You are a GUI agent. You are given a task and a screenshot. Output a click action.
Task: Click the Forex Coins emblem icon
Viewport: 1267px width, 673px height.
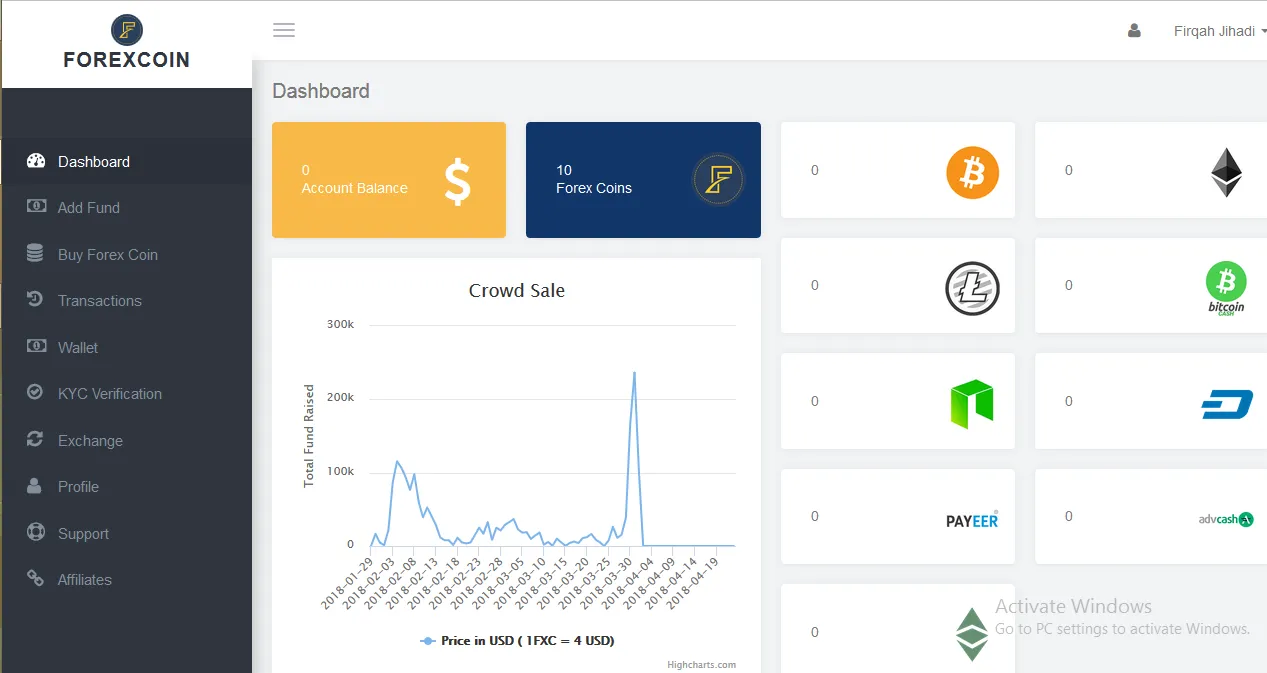pyautogui.click(x=718, y=180)
